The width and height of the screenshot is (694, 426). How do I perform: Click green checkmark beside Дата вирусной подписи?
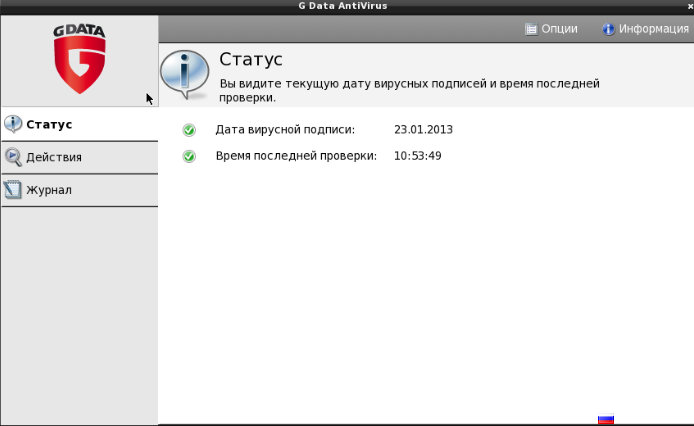189,130
